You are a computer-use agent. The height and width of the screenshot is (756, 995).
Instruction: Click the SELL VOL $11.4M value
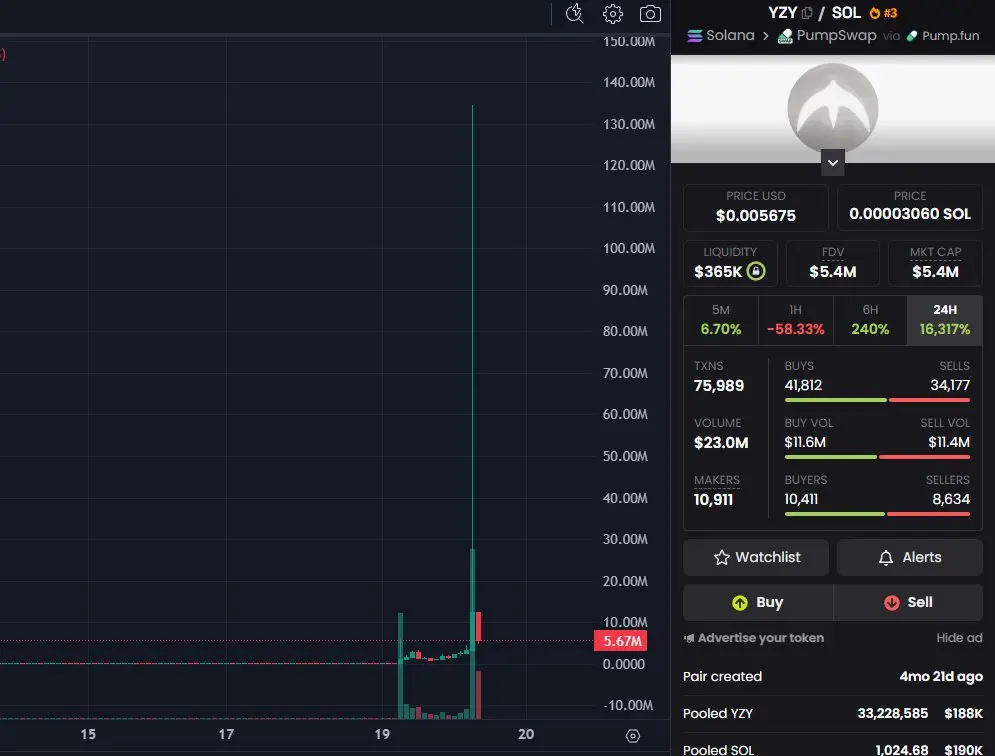[949, 442]
